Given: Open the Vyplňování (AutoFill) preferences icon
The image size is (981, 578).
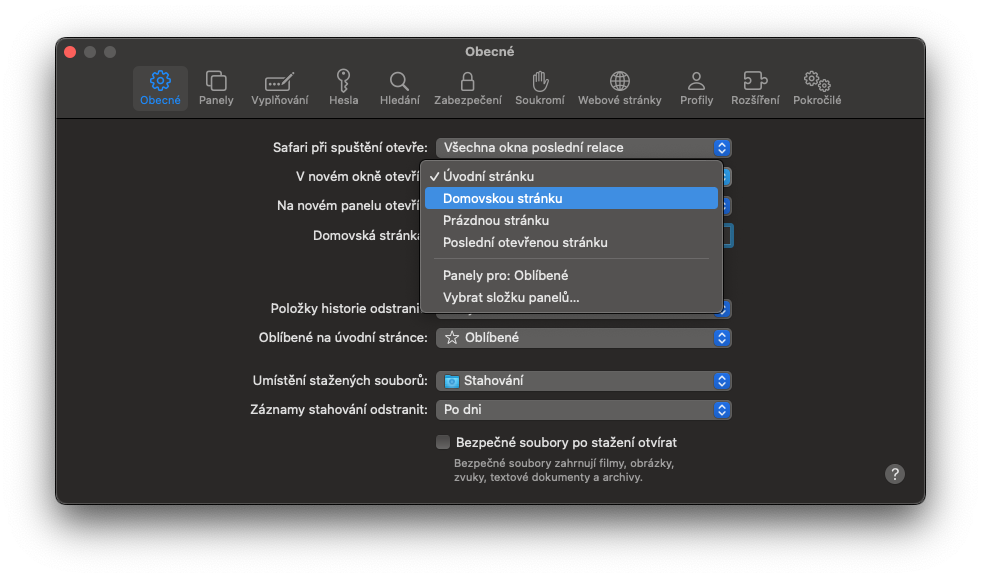Looking at the screenshot, I should [279, 87].
